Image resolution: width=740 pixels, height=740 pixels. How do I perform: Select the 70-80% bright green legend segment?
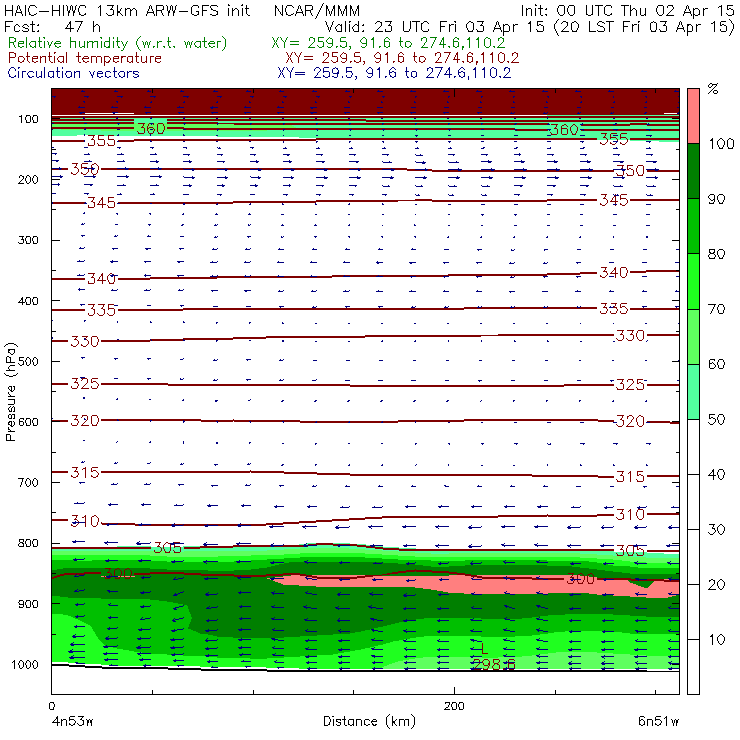coord(693,281)
